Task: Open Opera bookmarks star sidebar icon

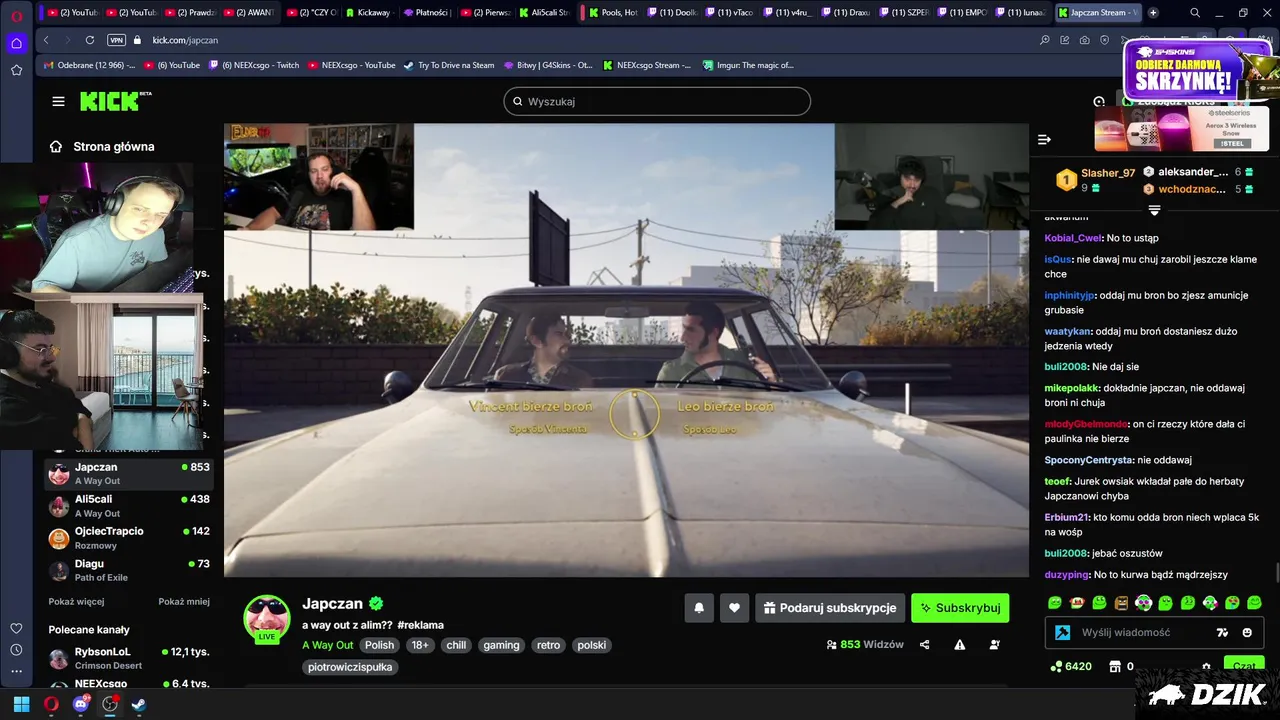Action: 16,70
